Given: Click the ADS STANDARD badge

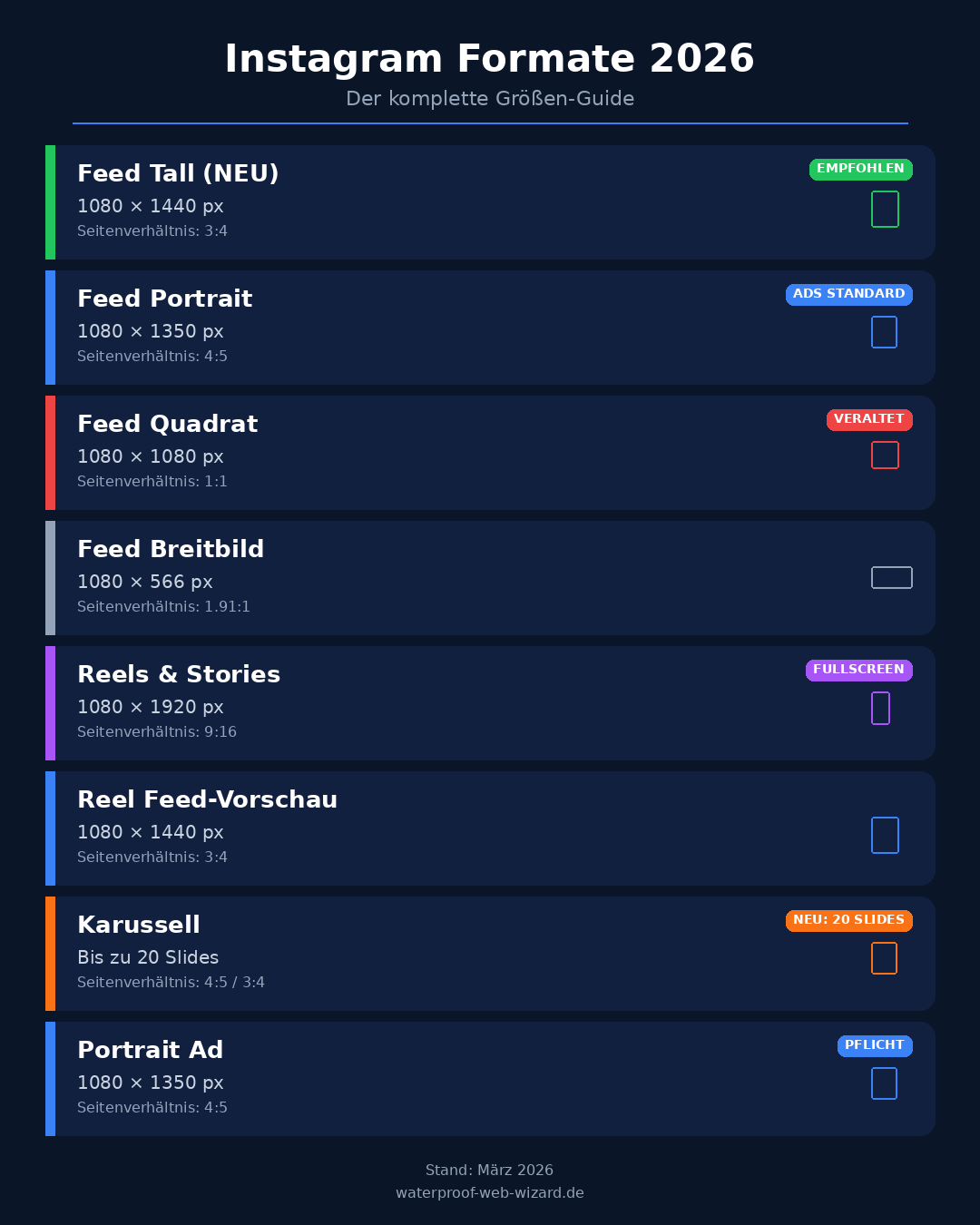Looking at the screenshot, I should 848,294.
